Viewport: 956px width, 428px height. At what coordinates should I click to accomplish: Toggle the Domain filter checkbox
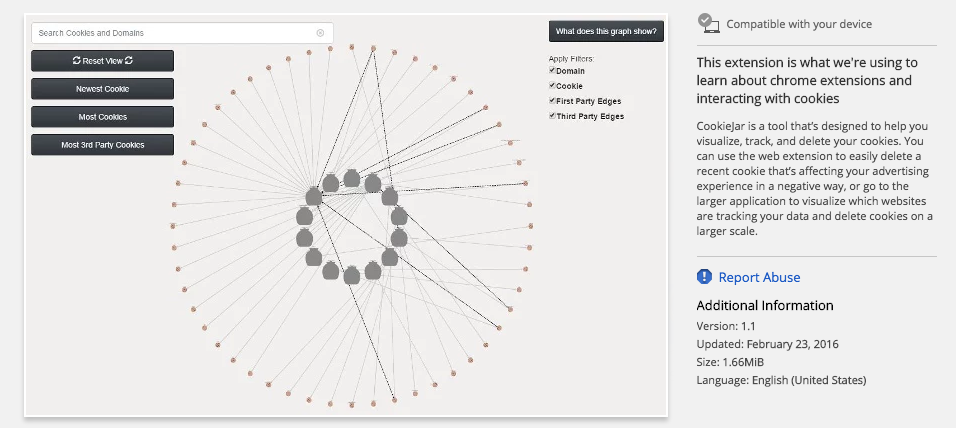[x=552, y=71]
